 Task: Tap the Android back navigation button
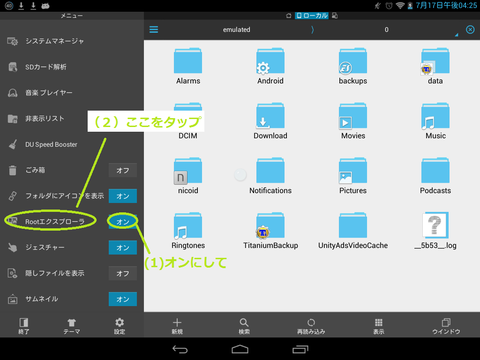(x=180, y=349)
